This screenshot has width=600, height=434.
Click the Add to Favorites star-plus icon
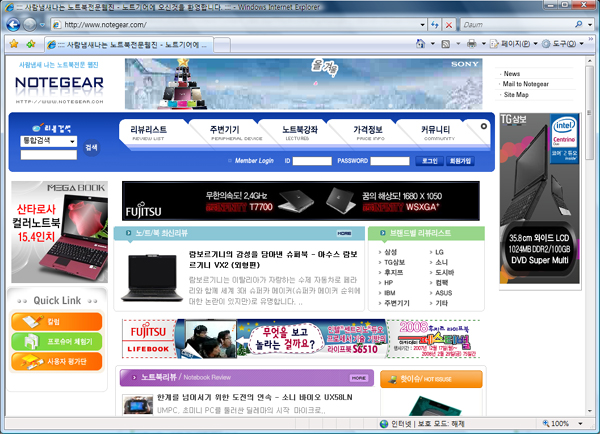[31, 44]
